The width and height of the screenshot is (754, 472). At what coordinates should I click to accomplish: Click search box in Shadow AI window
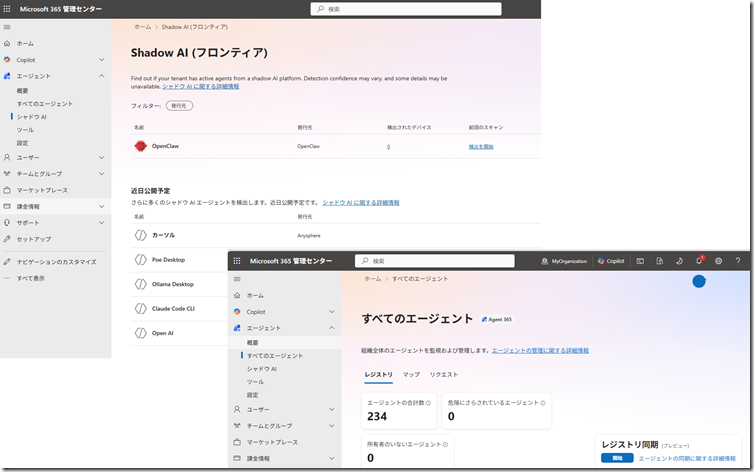click(406, 9)
